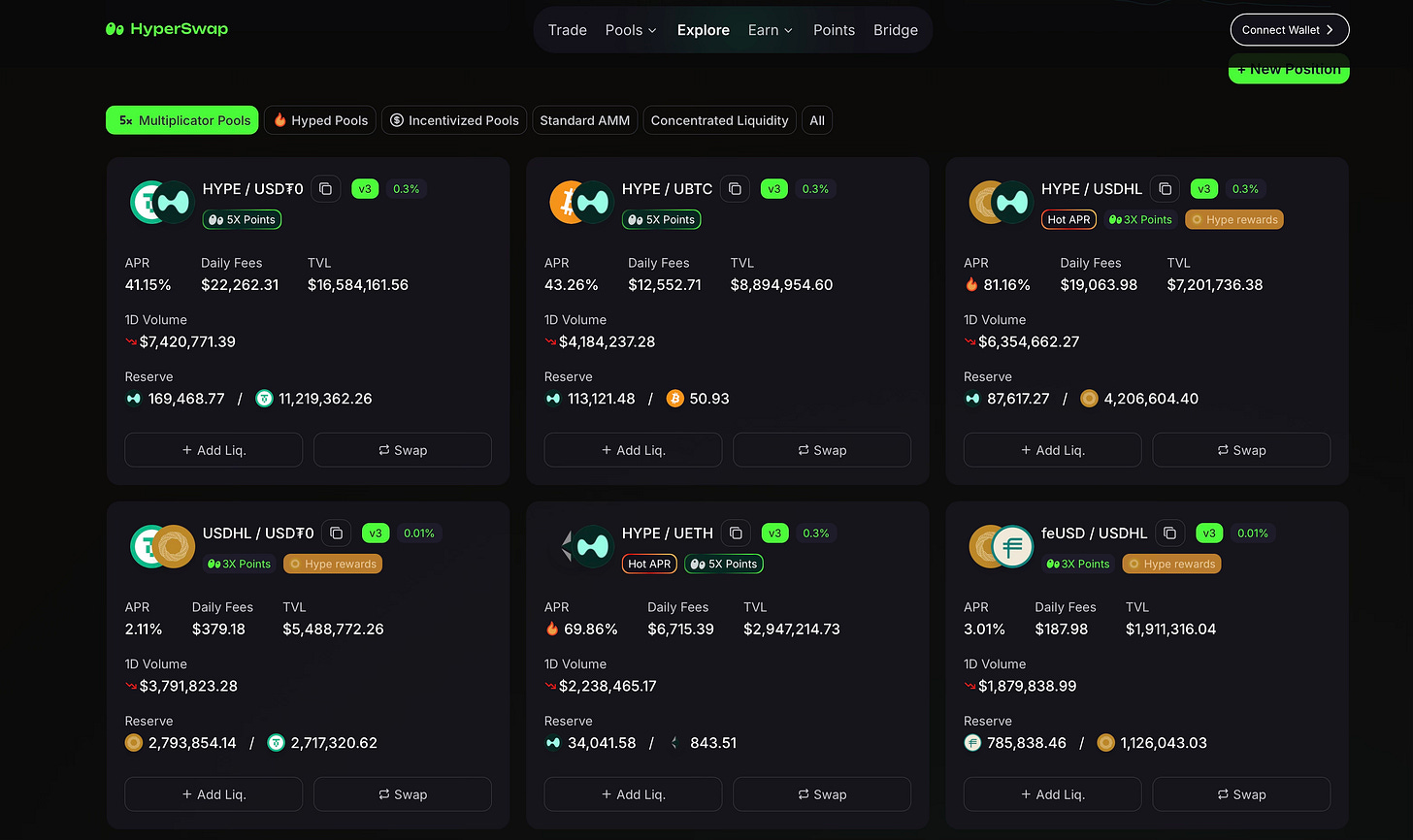Click the flame icon beside 69.86% APR
The image size is (1413, 840).
(552, 630)
